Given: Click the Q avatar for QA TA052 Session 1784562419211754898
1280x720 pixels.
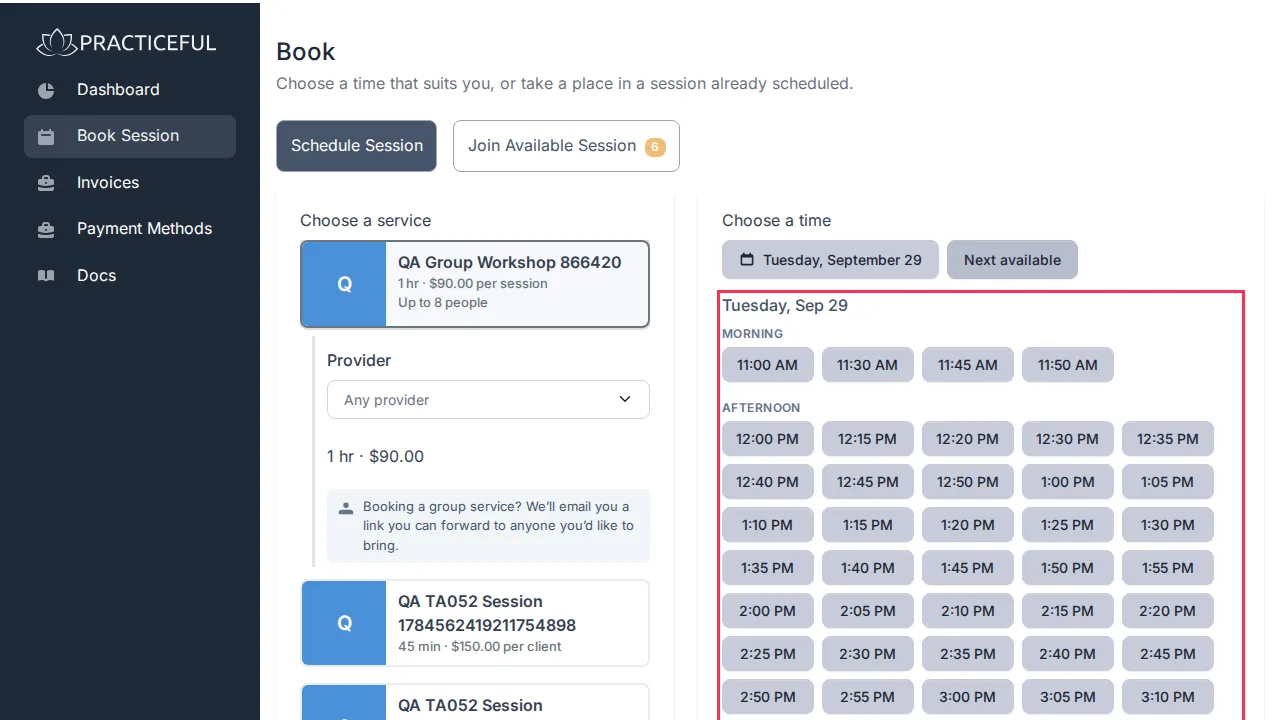Looking at the screenshot, I should coord(344,623).
